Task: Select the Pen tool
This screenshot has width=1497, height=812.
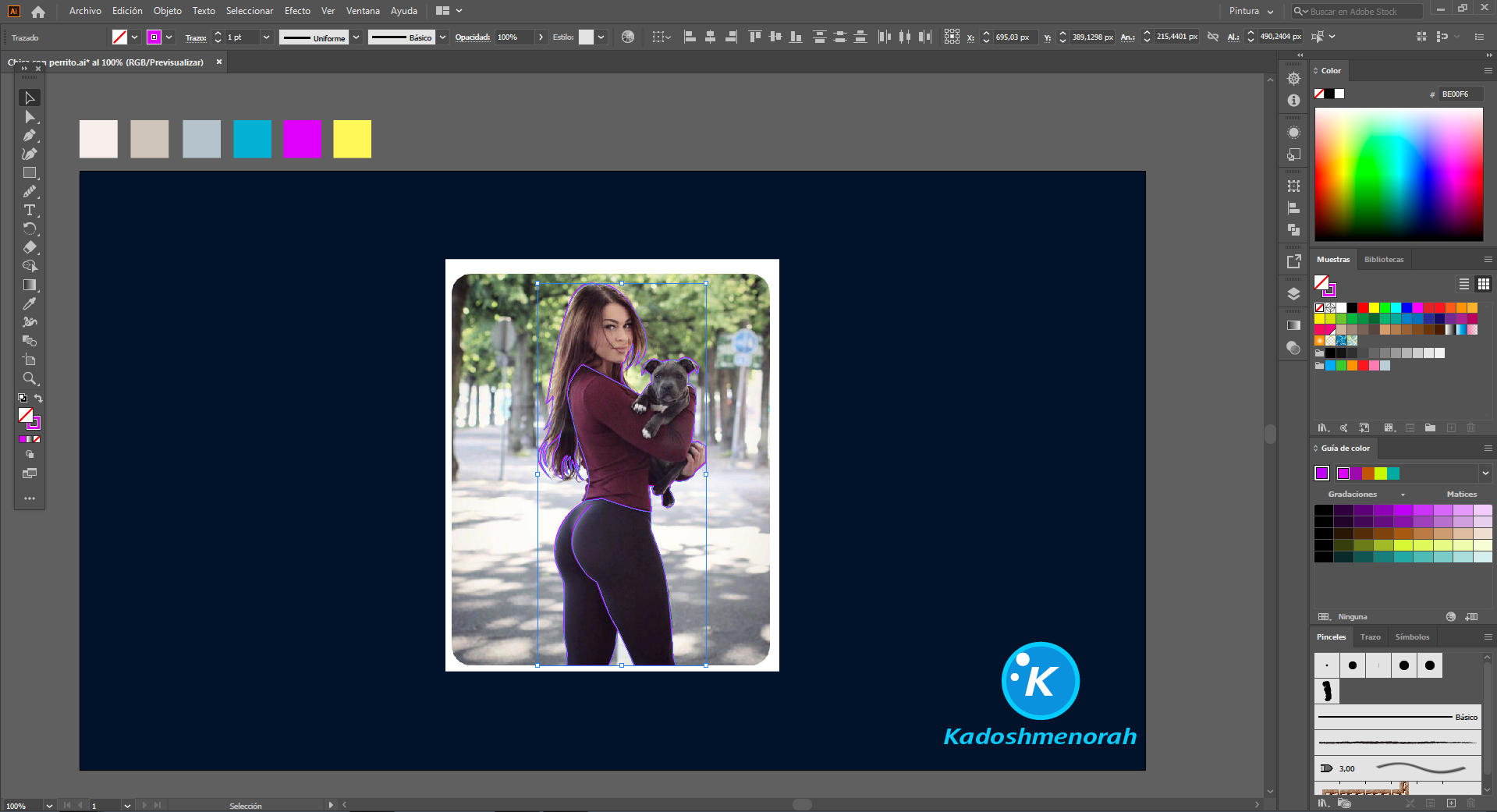Action: click(x=30, y=136)
